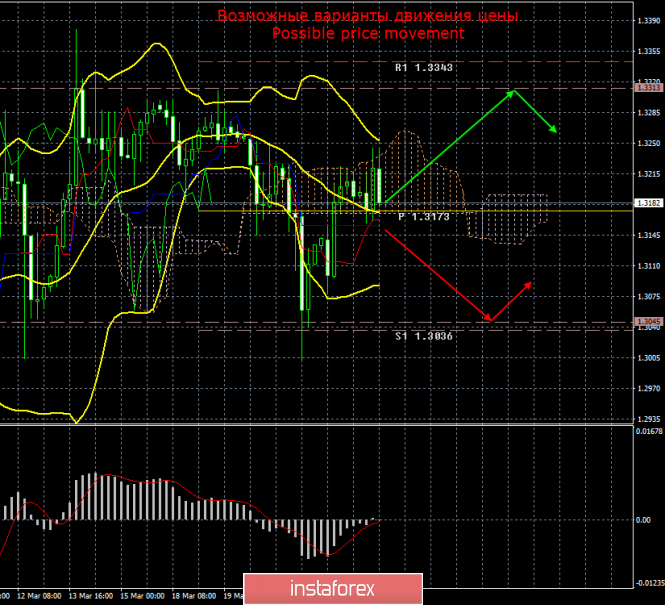Select the current price tag 1.3182
This screenshot has width=665, height=605.
point(649,204)
